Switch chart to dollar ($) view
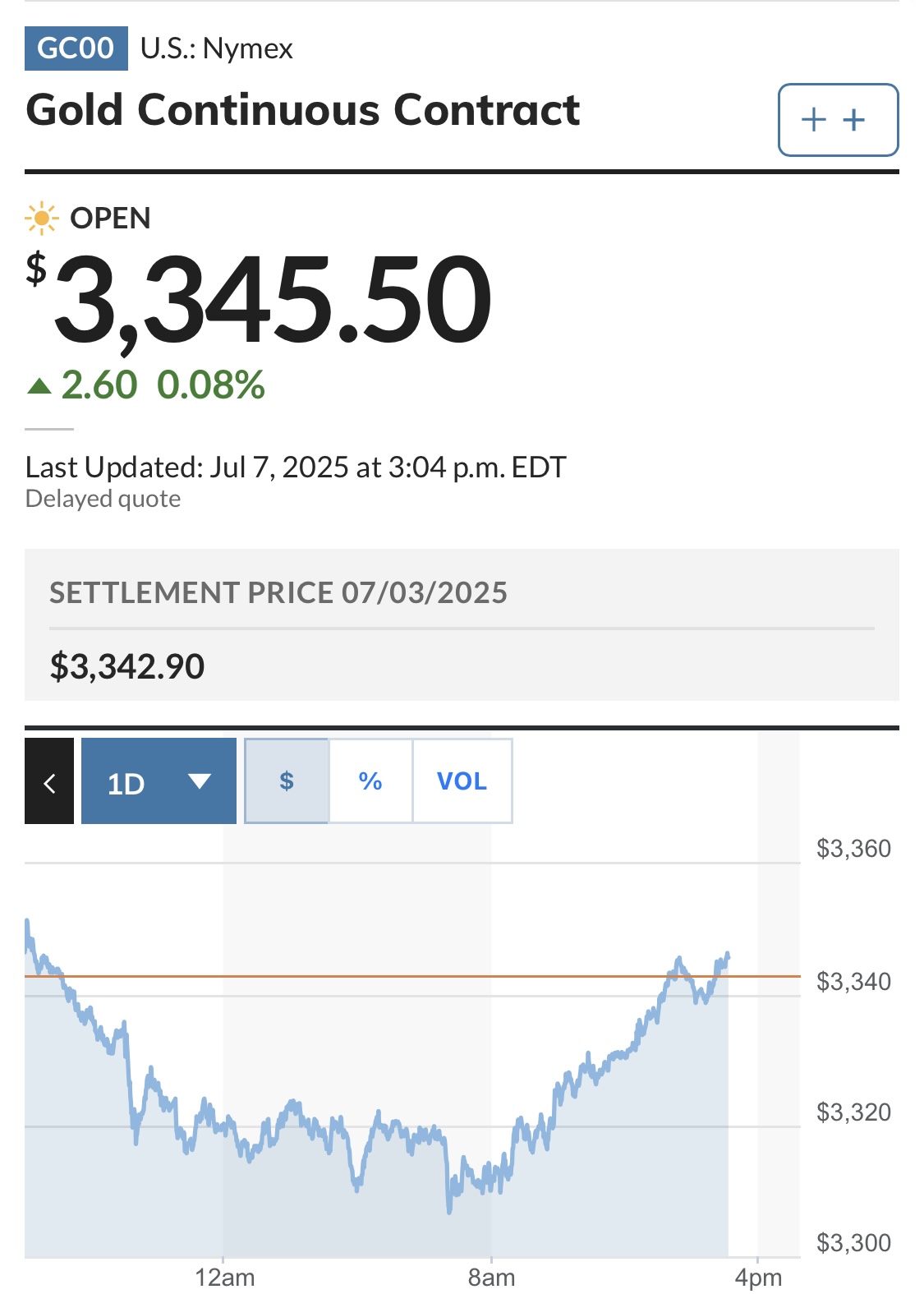The width and height of the screenshot is (924, 1294). 287,781
